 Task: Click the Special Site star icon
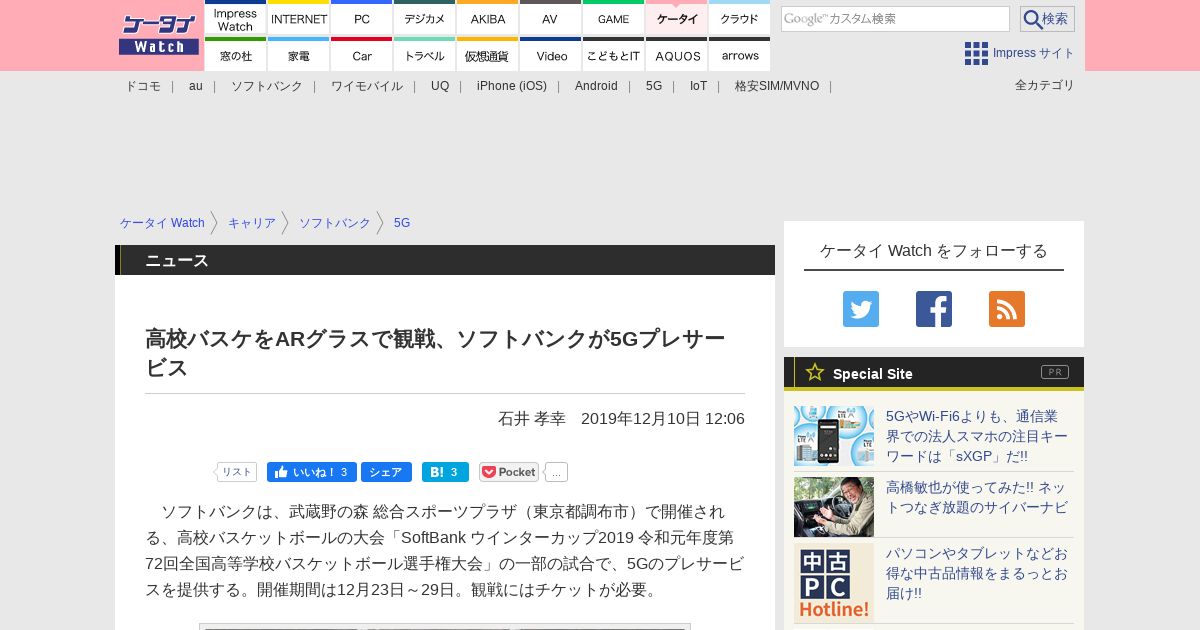click(x=815, y=372)
